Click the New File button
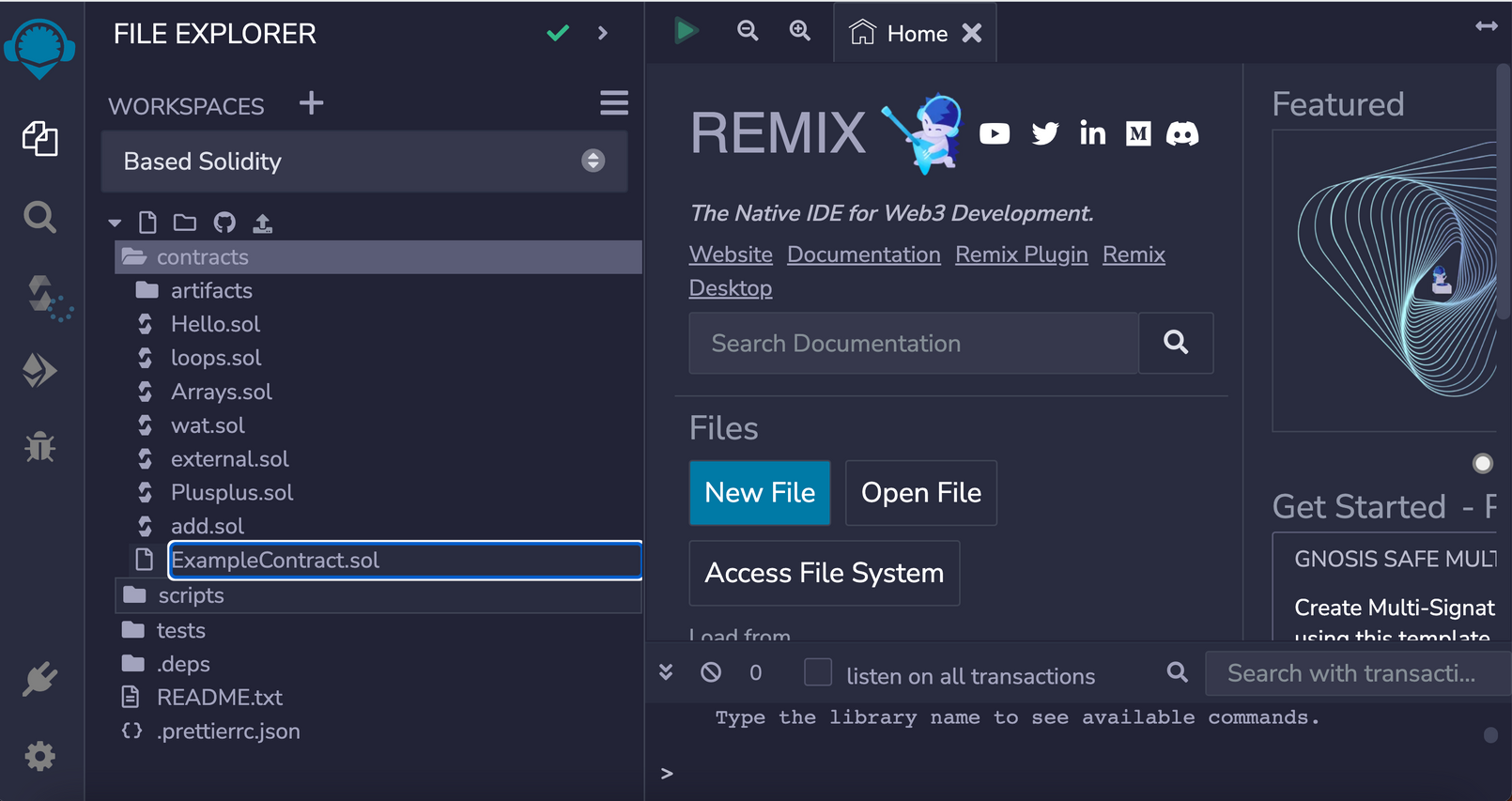1512x801 pixels. (x=760, y=493)
